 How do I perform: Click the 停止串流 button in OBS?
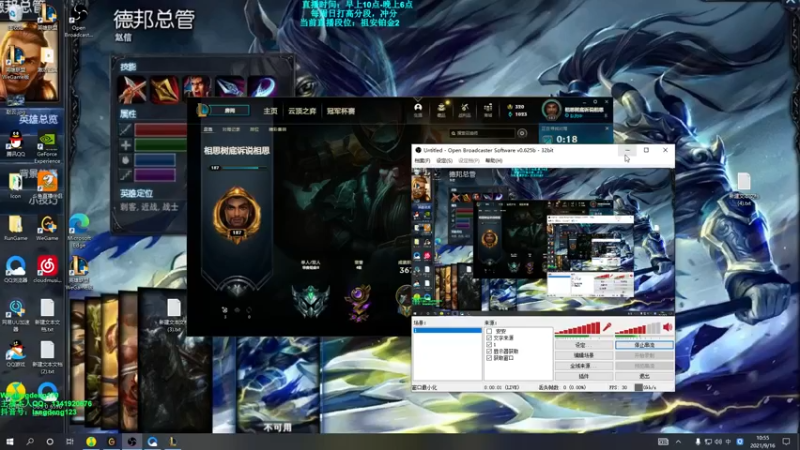tap(644, 345)
